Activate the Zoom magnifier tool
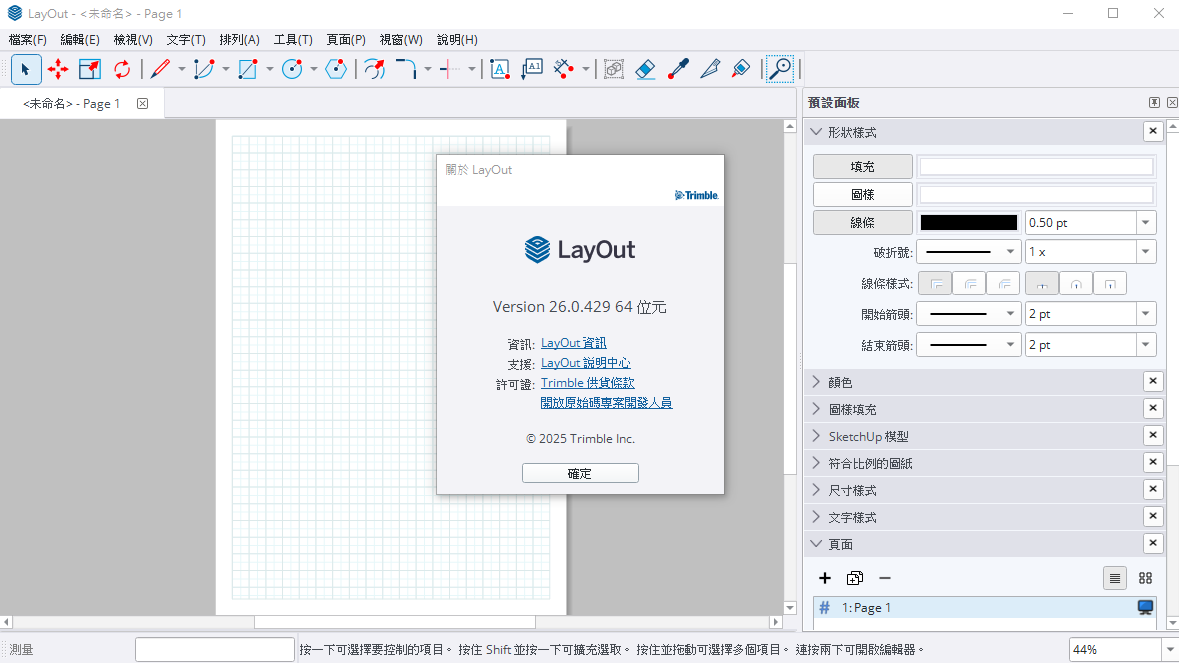The width and height of the screenshot is (1179, 663). tap(779, 69)
